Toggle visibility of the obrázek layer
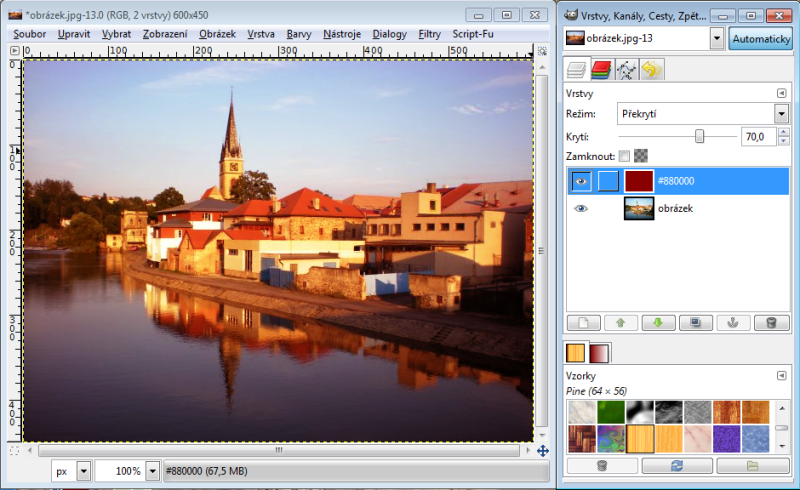 [x=581, y=208]
